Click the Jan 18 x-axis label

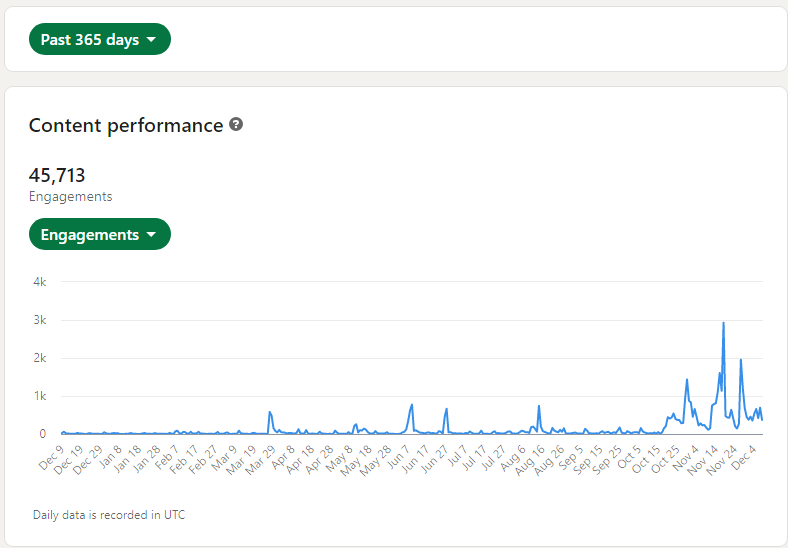(x=128, y=459)
